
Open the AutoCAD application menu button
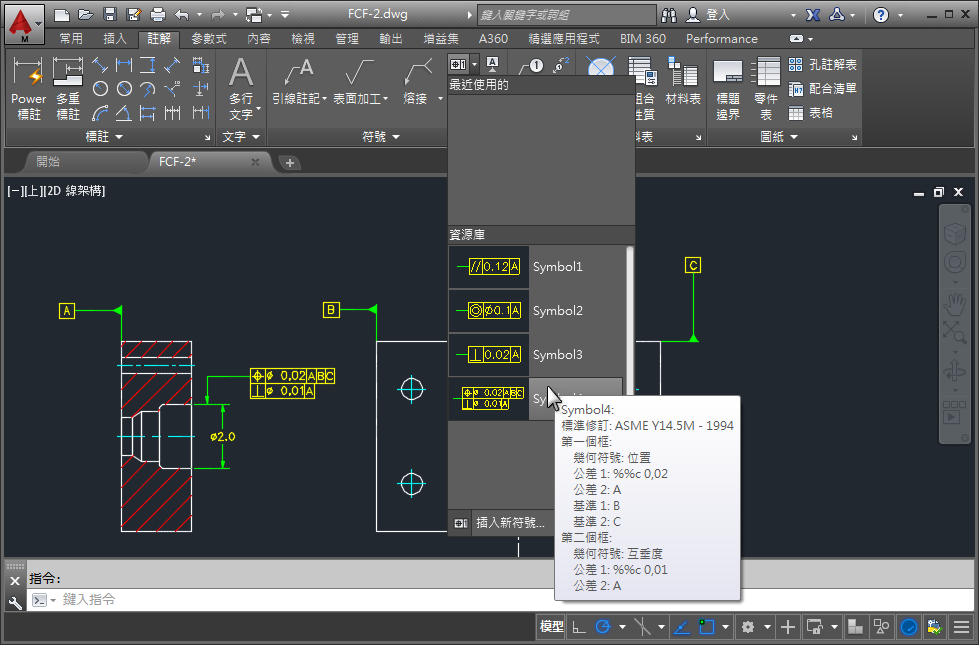pos(24,24)
